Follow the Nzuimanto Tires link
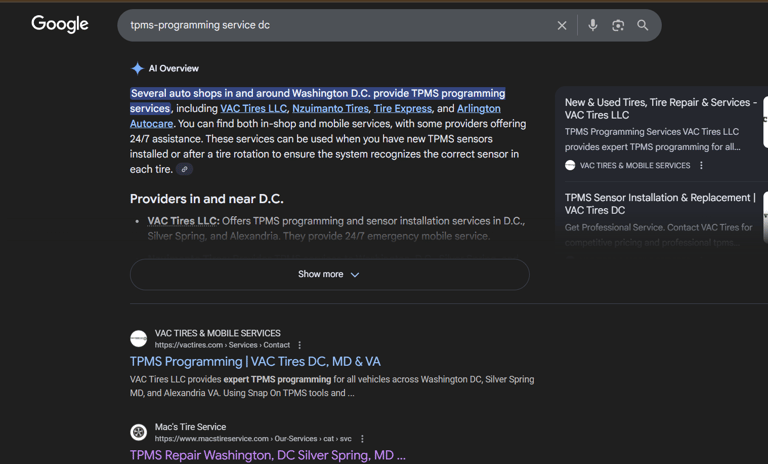768x464 pixels. [x=330, y=108]
